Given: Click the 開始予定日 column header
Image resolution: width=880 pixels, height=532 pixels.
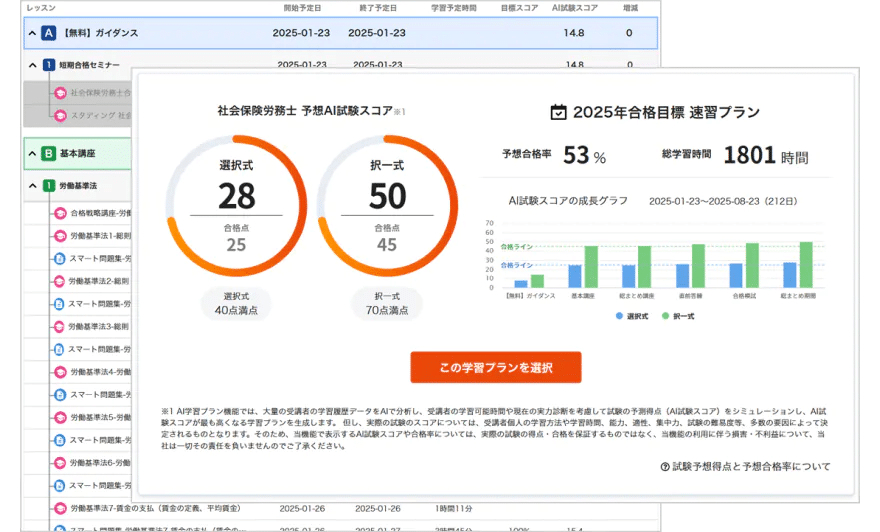Looking at the screenshot, I should click(x=302, y=7).
